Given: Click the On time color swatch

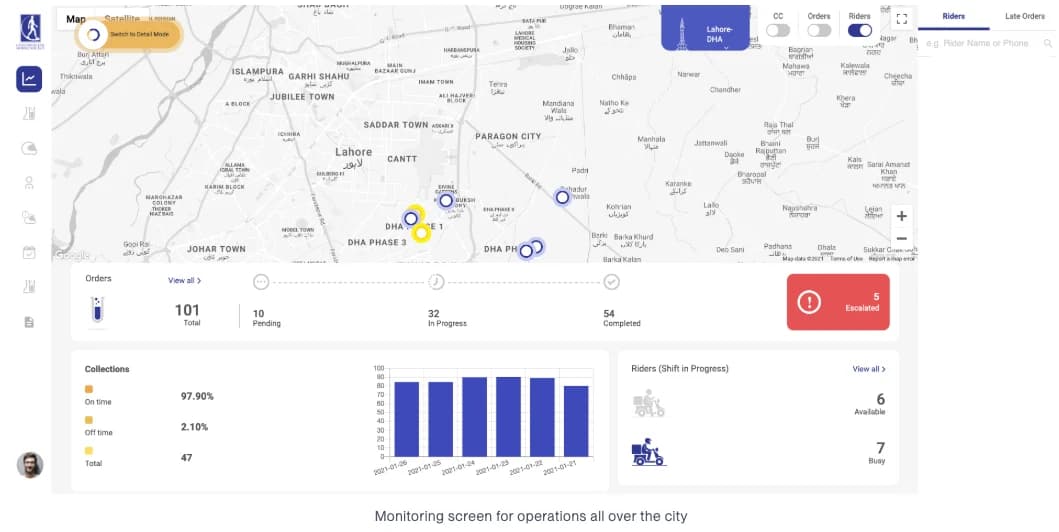Looking at the screenshot, I should pyautogui.click(x=88, y=389).
